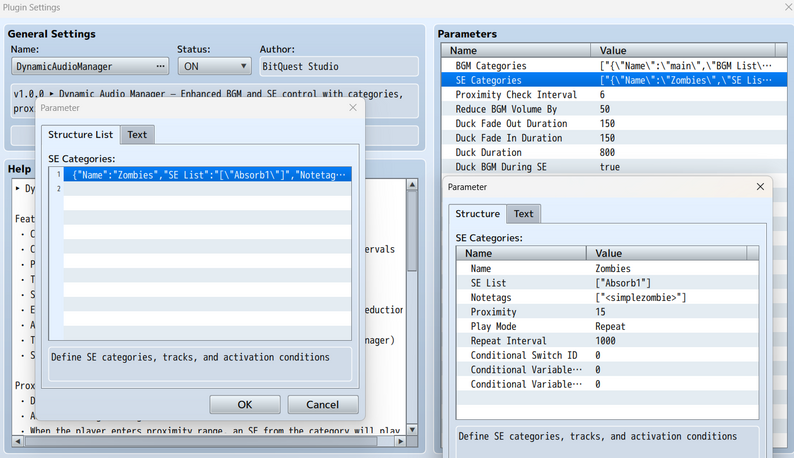Open plugin name picker via ellipsis button

pyautogui.click(x=161, y=66)
